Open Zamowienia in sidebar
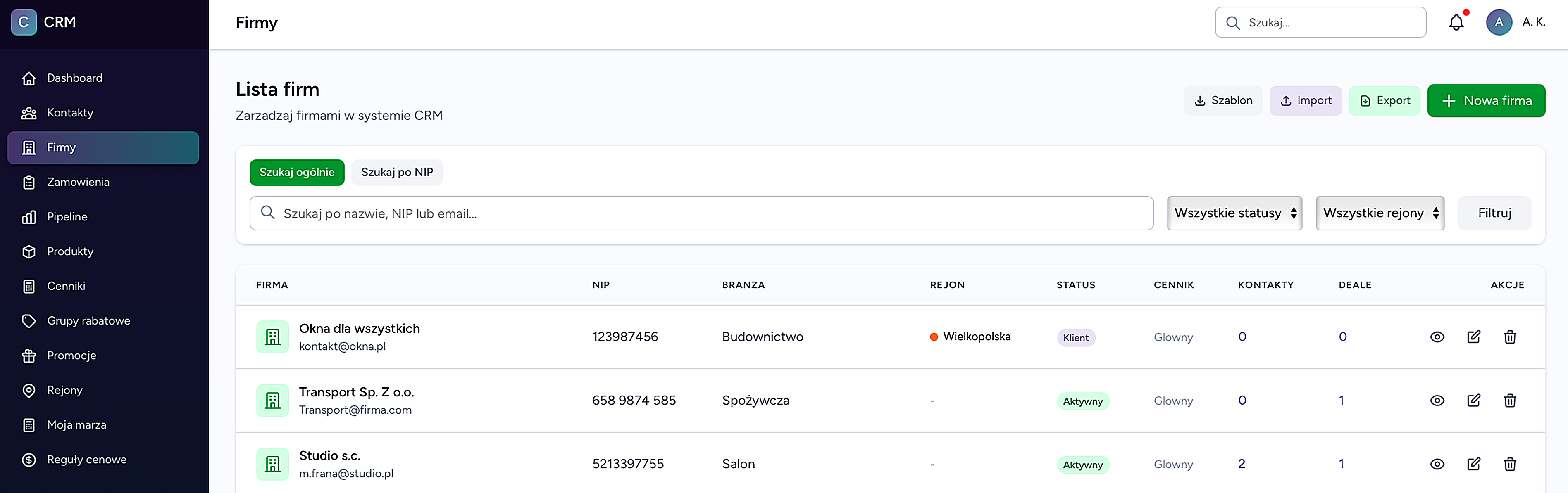The height and width of the screenshot is (493, 1568). click(103, 183)
